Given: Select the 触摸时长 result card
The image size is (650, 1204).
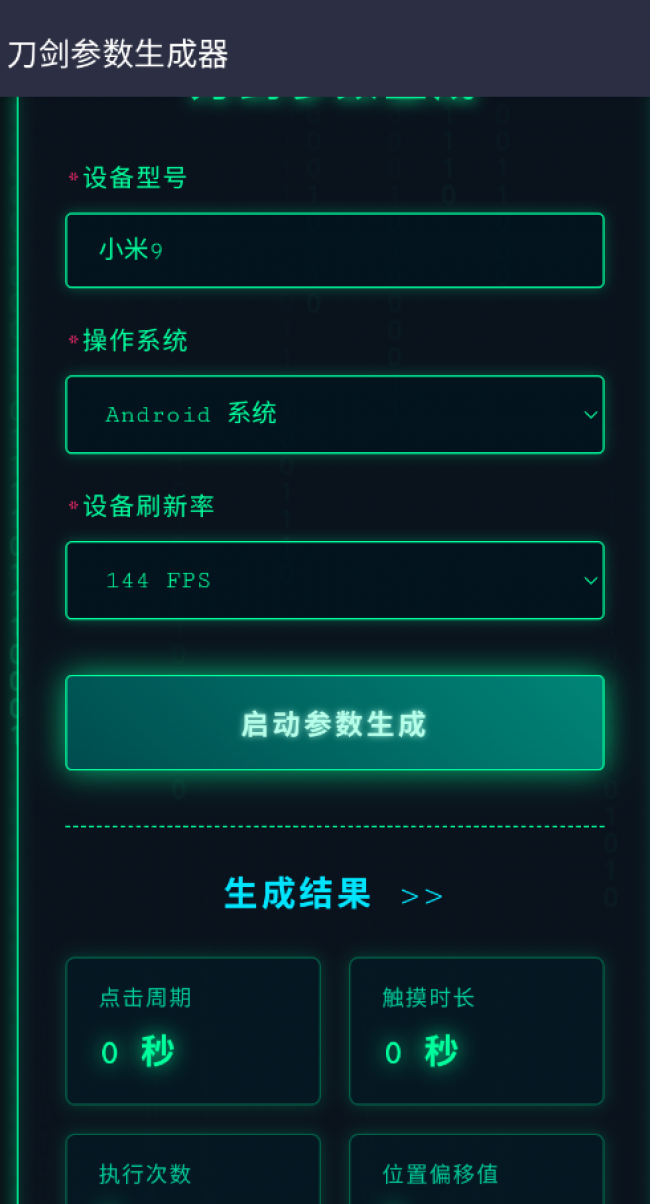Looking at the screenshot, I should [x=476, y=1031].
